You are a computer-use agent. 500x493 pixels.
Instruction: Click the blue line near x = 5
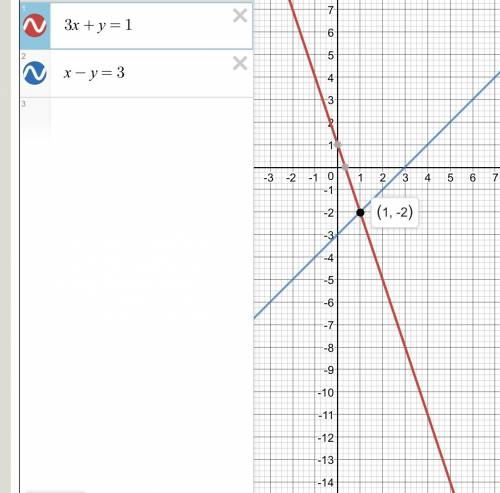pos(450,122)
